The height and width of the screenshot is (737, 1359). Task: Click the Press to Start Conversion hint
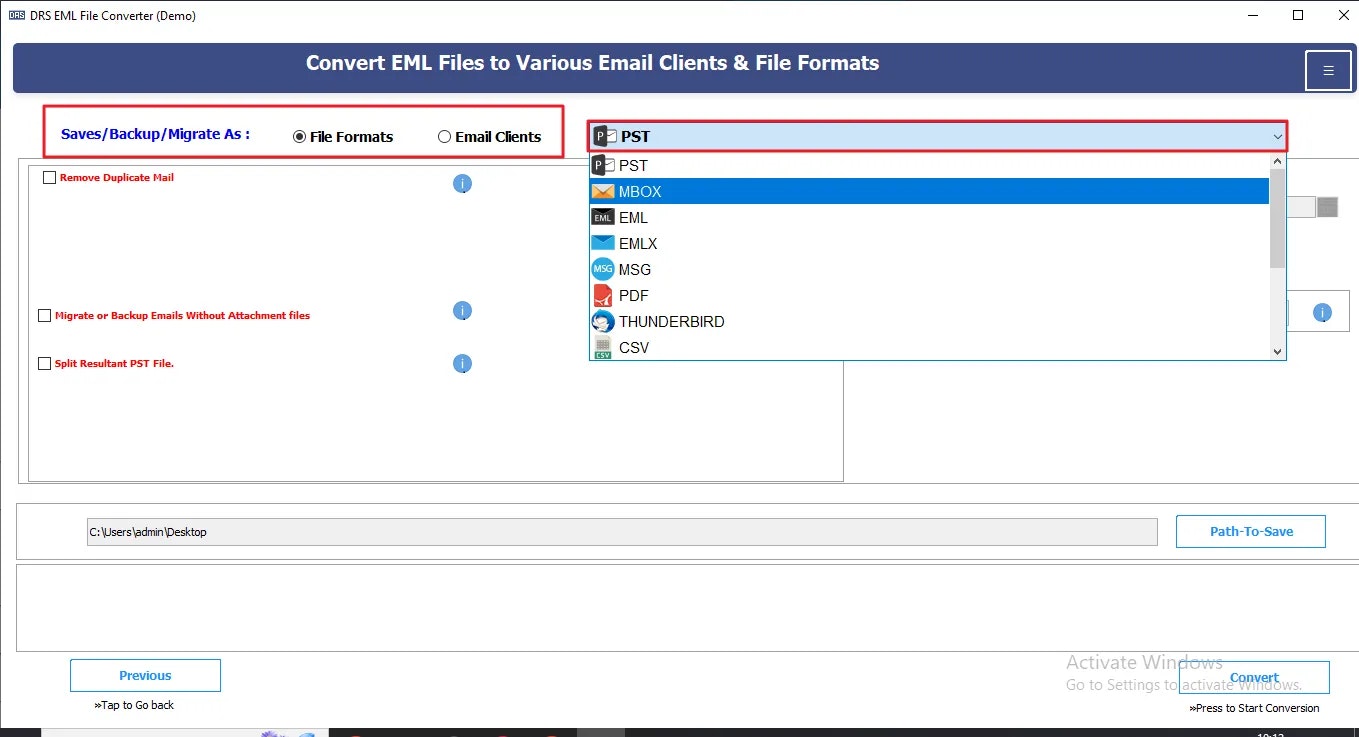(1254, 708)
